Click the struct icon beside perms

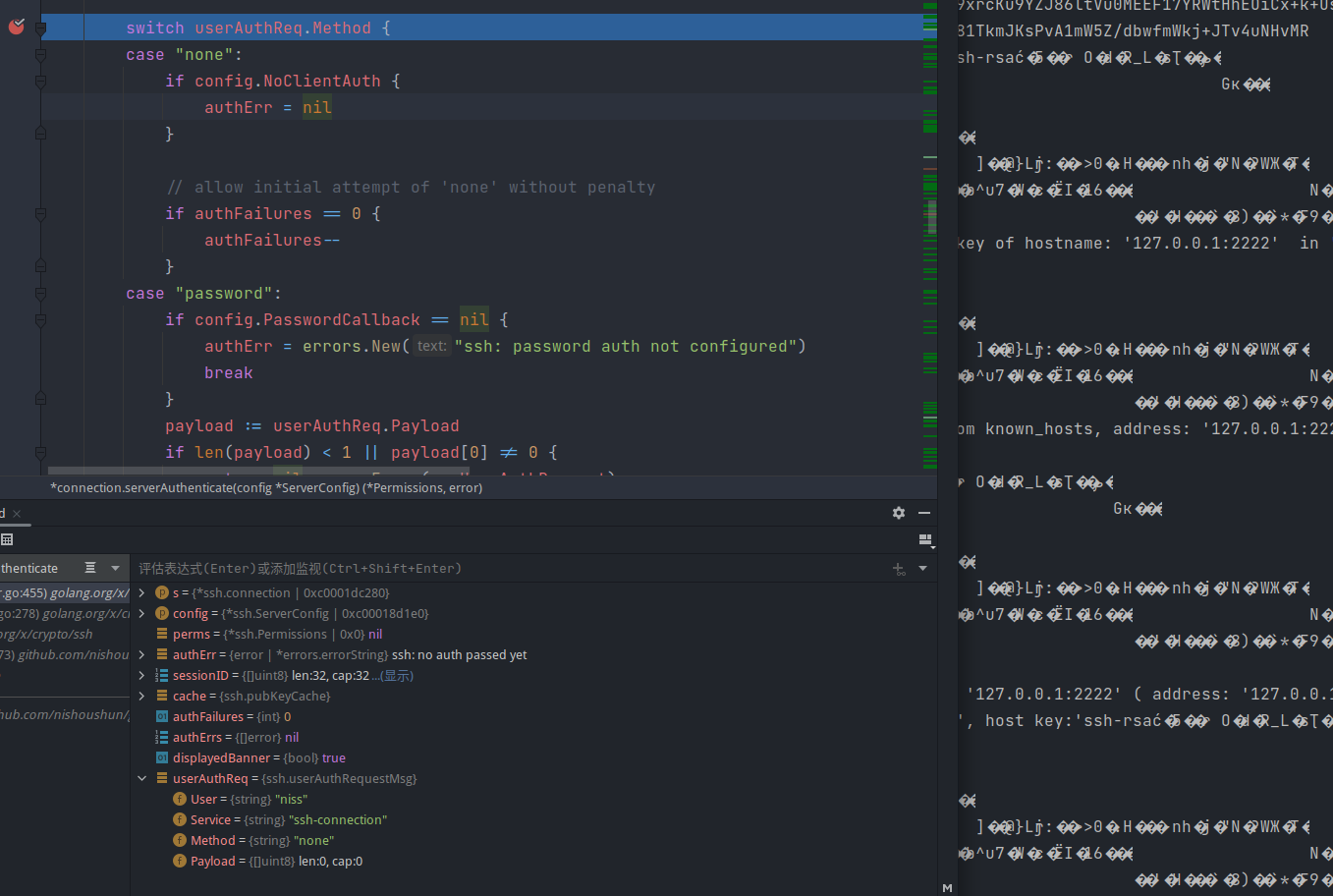coord(162,634)
